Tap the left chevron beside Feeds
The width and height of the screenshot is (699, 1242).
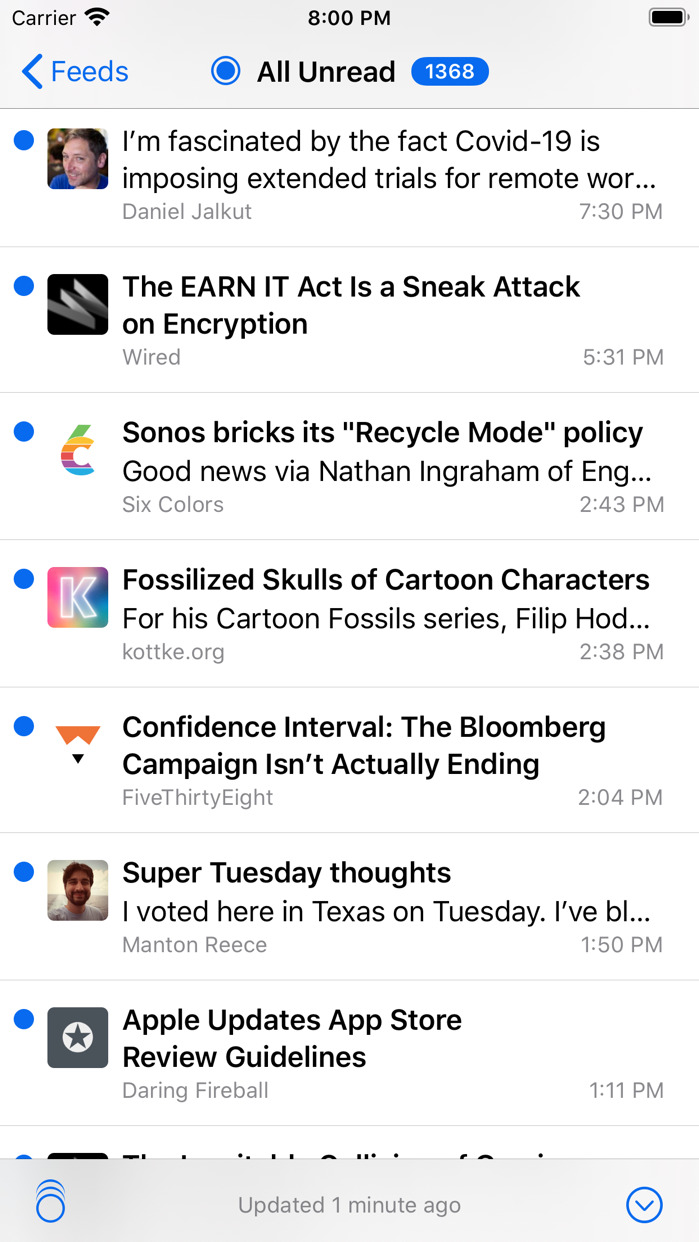[x=30, y=71]
